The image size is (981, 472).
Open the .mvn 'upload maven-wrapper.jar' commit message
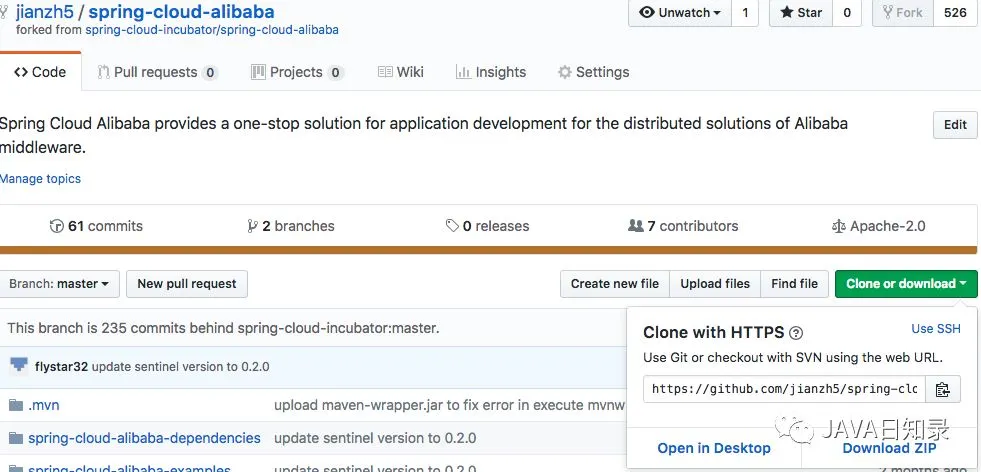click(x=449, y=405)
